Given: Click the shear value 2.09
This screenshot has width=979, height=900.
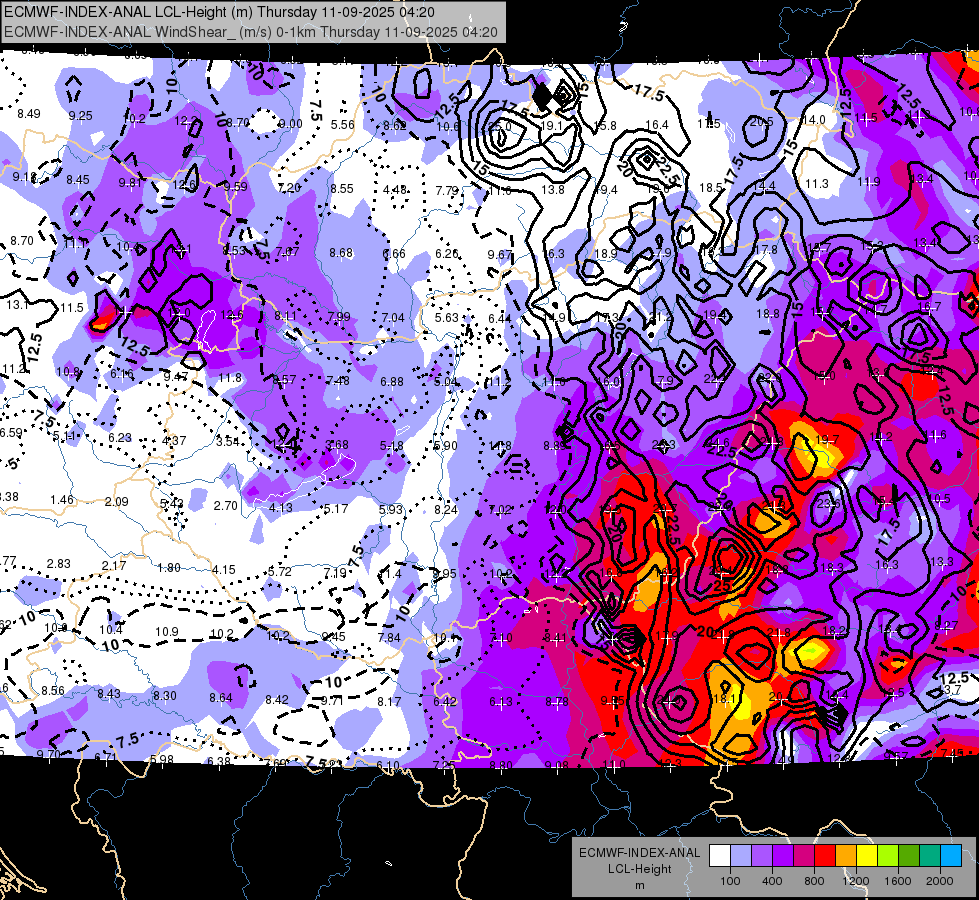Looking at the screenshot, I should [x=116, y=502].
